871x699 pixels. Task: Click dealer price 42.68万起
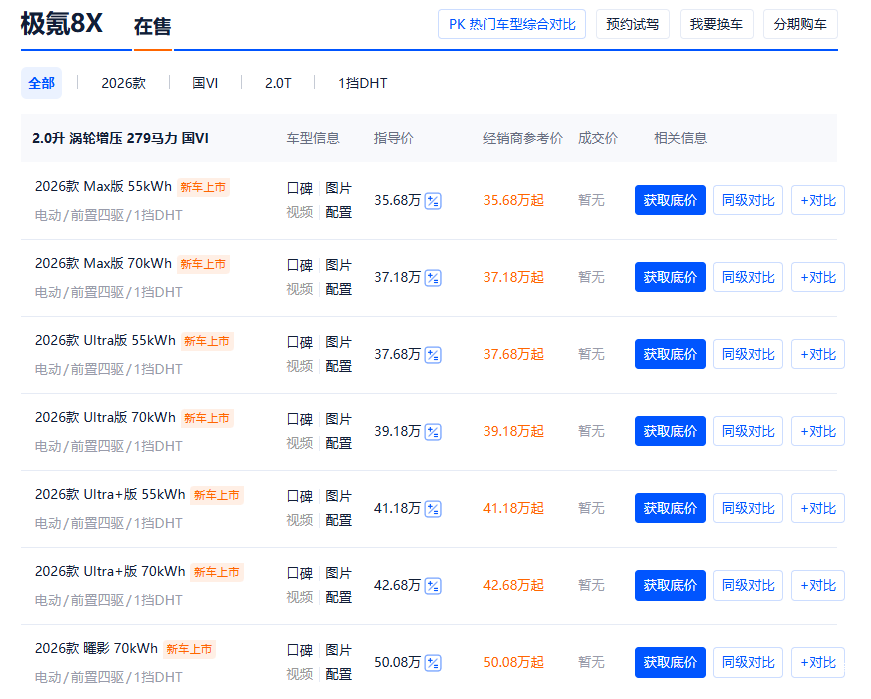coord(513,585)
